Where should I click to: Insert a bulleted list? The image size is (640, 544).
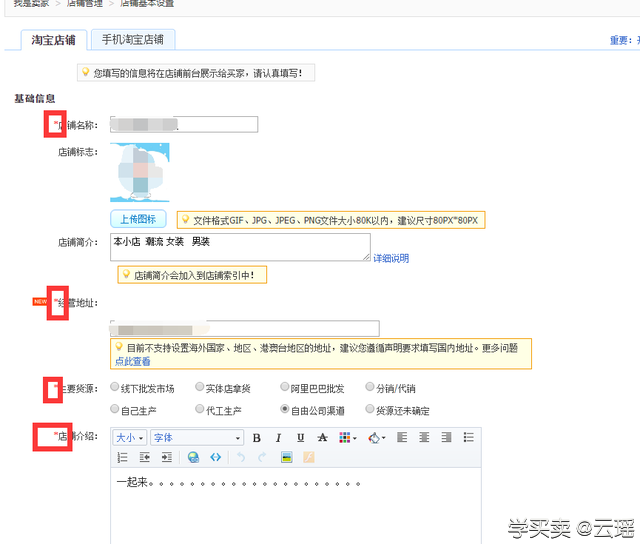[x=469, y=438]
